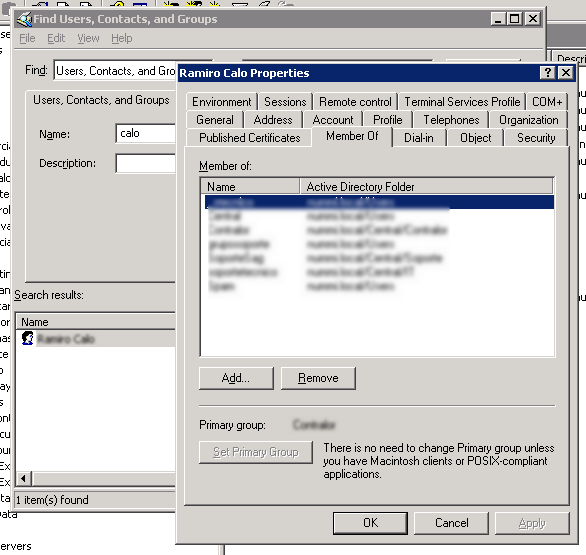Click the help question mark button in Properties title bar
This screenshot has height=555, width=586.
(x=547, y=73)
